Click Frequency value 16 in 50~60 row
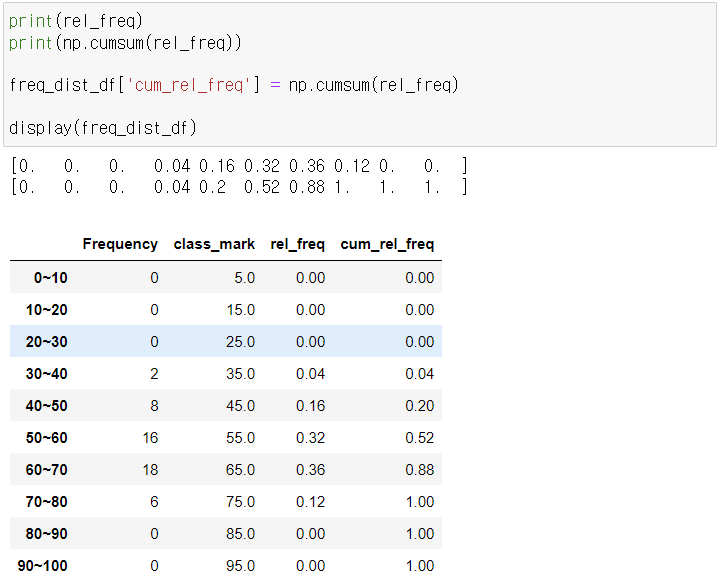Screen dimensions: 719x582 [x=150, y=438]
